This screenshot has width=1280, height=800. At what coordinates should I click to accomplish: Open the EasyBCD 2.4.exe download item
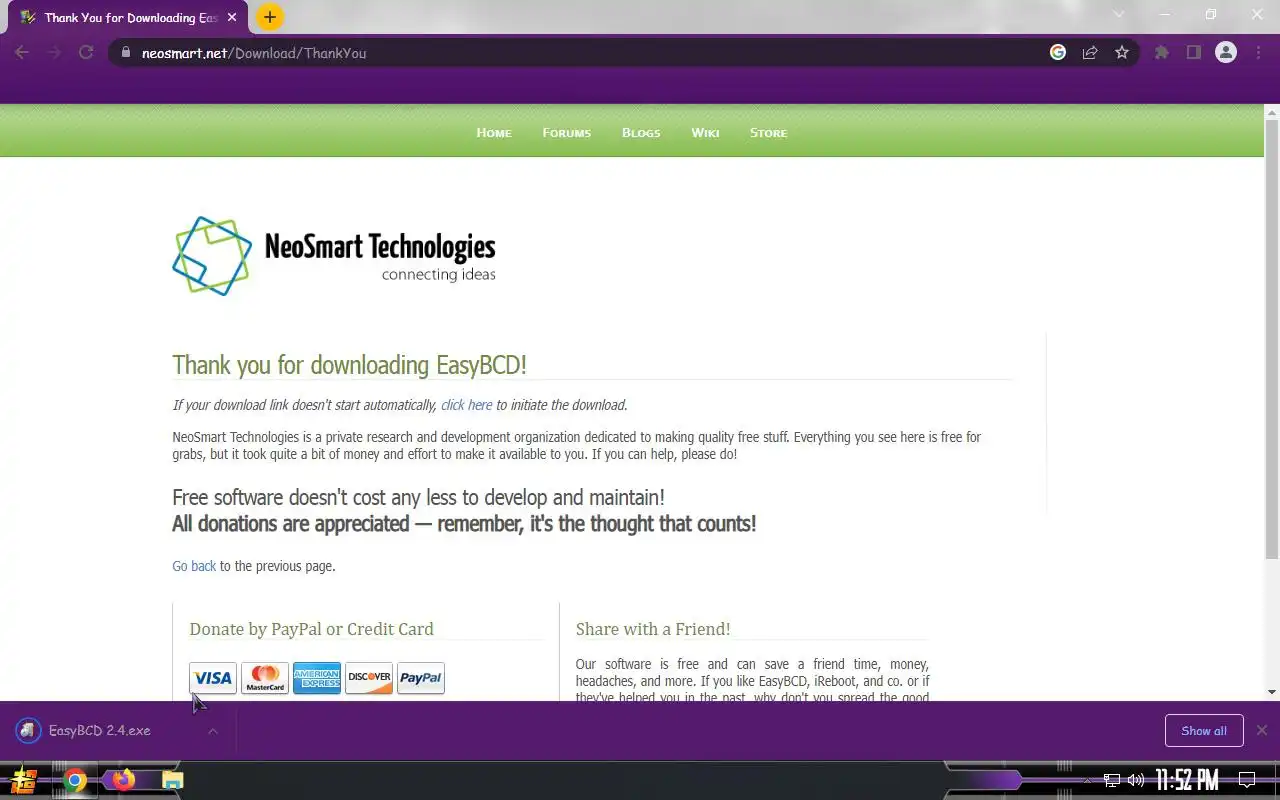coord(100,731)
